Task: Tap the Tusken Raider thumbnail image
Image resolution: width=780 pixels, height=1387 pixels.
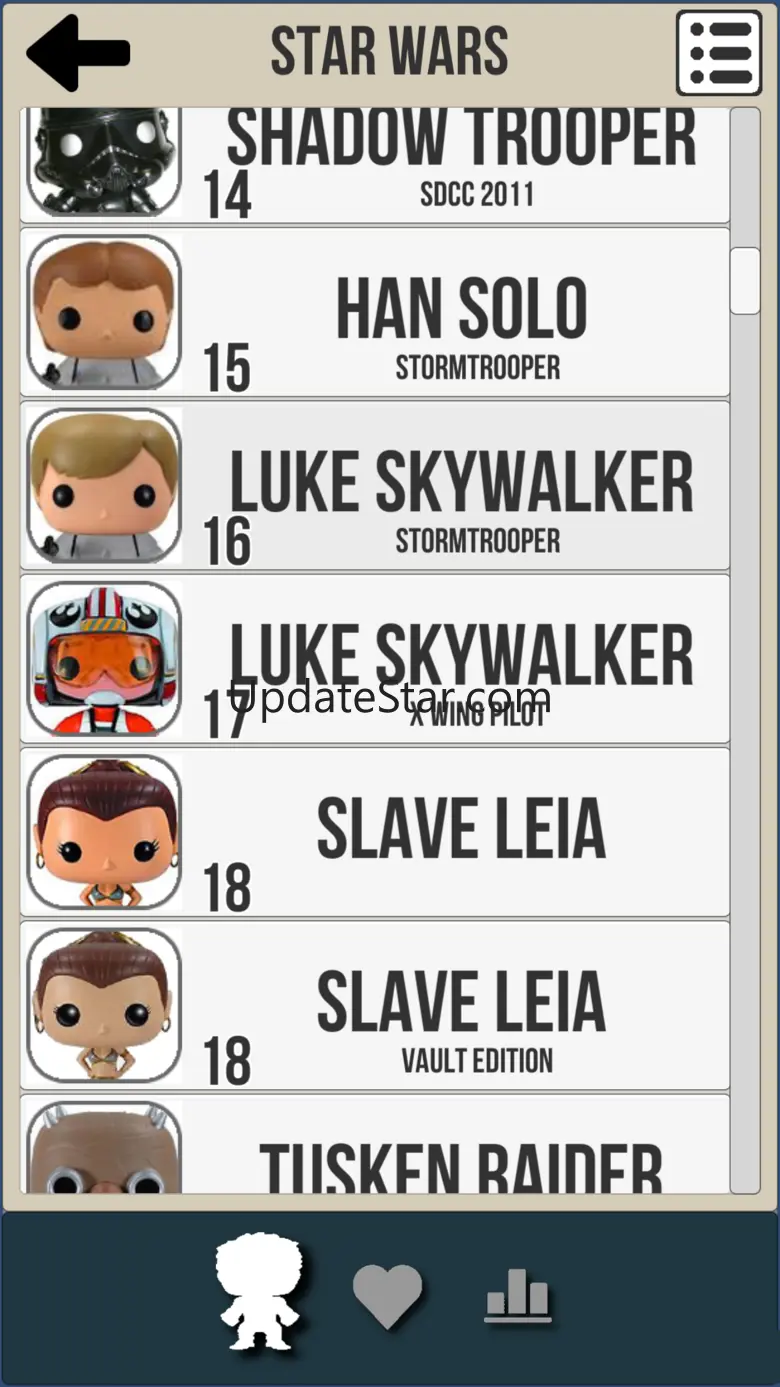Action: click(x=104, y=1147)
